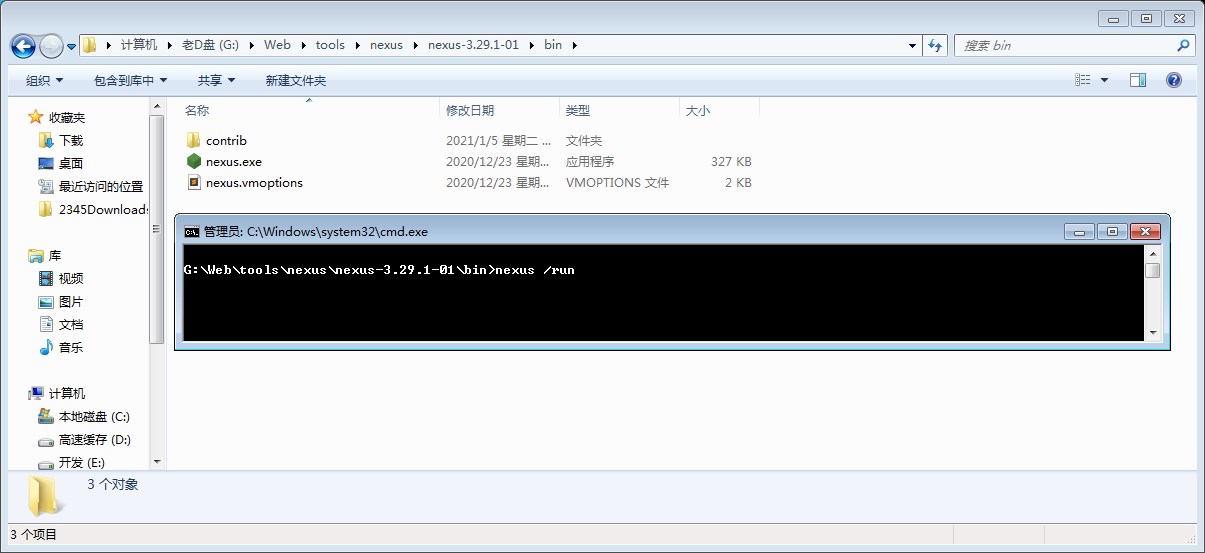Minimize the cmd.exe window
The image size is (1205, 553).
pyautogui.click(x=1079, y=231)
